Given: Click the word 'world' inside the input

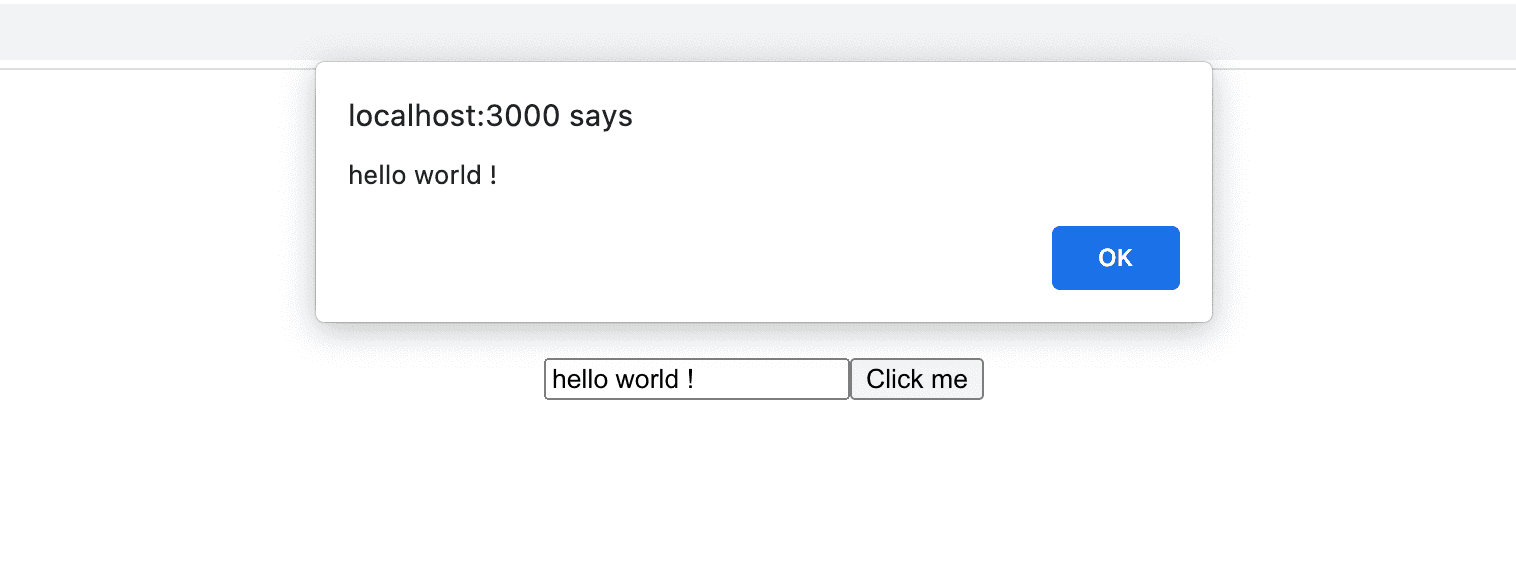Looking at the screenshot, I should tap(645, 380).
